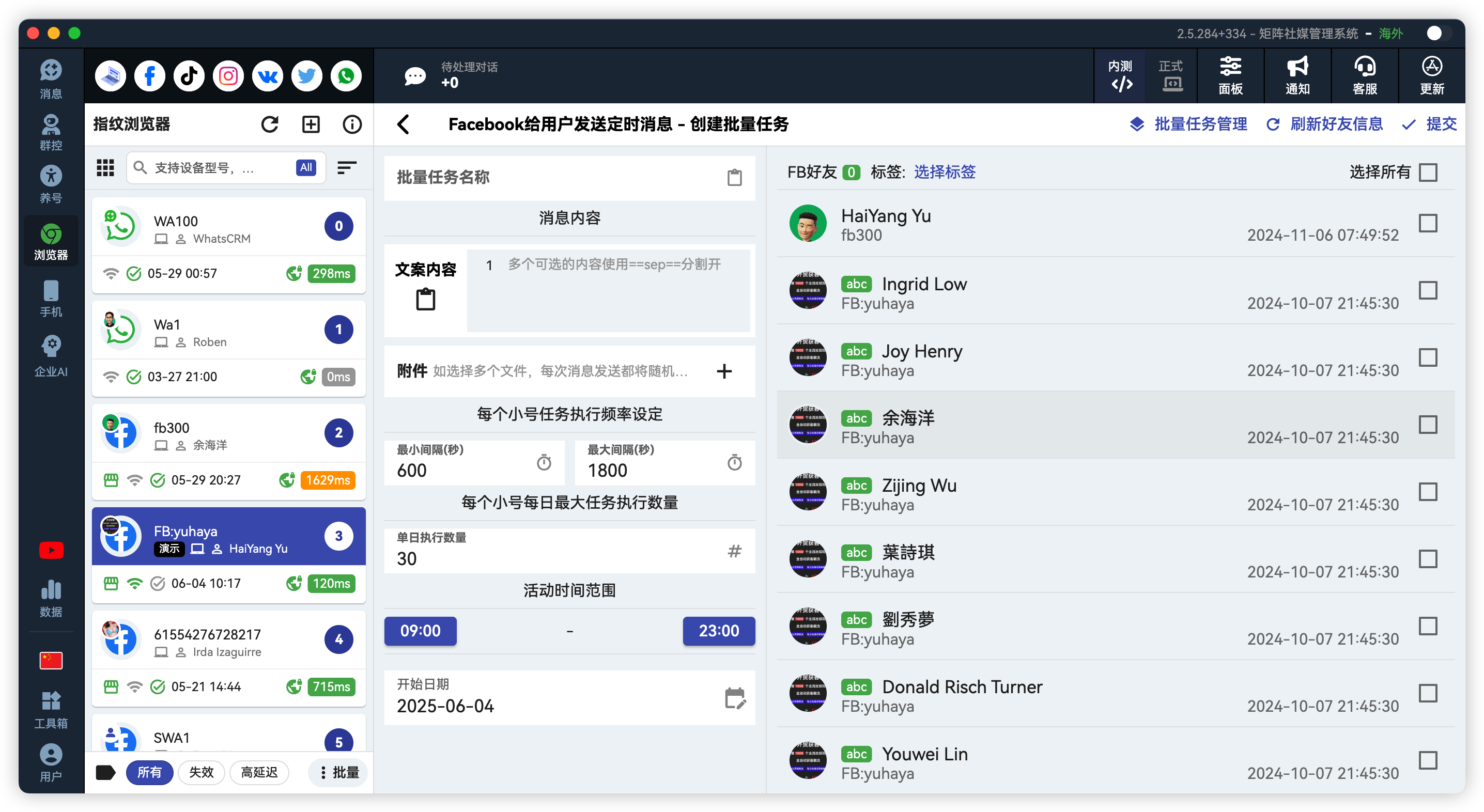Select Ingrid Low's checkbox
The width and height of the screenshot is (1484, 812).
point(1428,290)
